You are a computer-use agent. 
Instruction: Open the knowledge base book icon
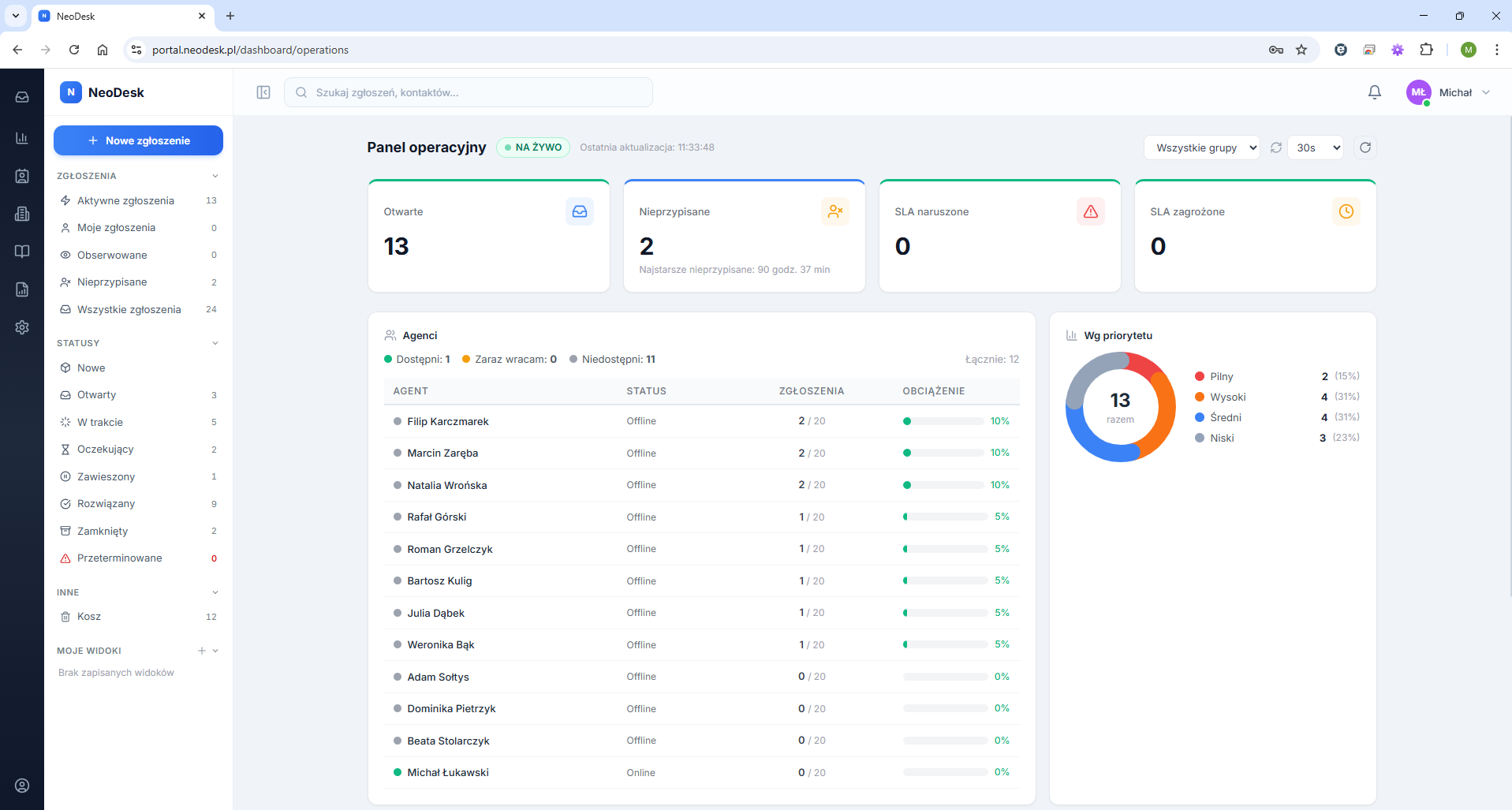click(x=22, y=252)
